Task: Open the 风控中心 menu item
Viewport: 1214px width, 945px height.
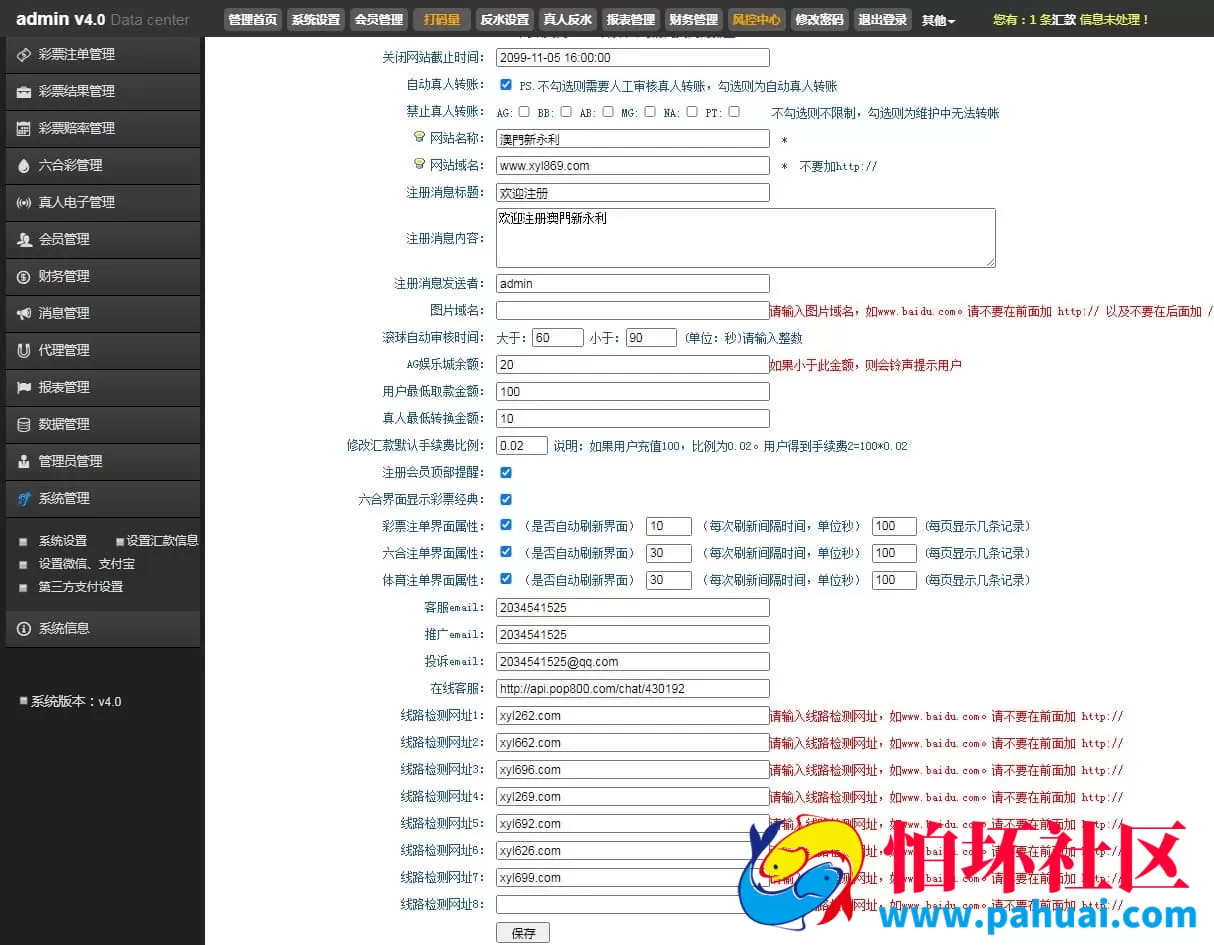Action: click(x=756, y=18)
